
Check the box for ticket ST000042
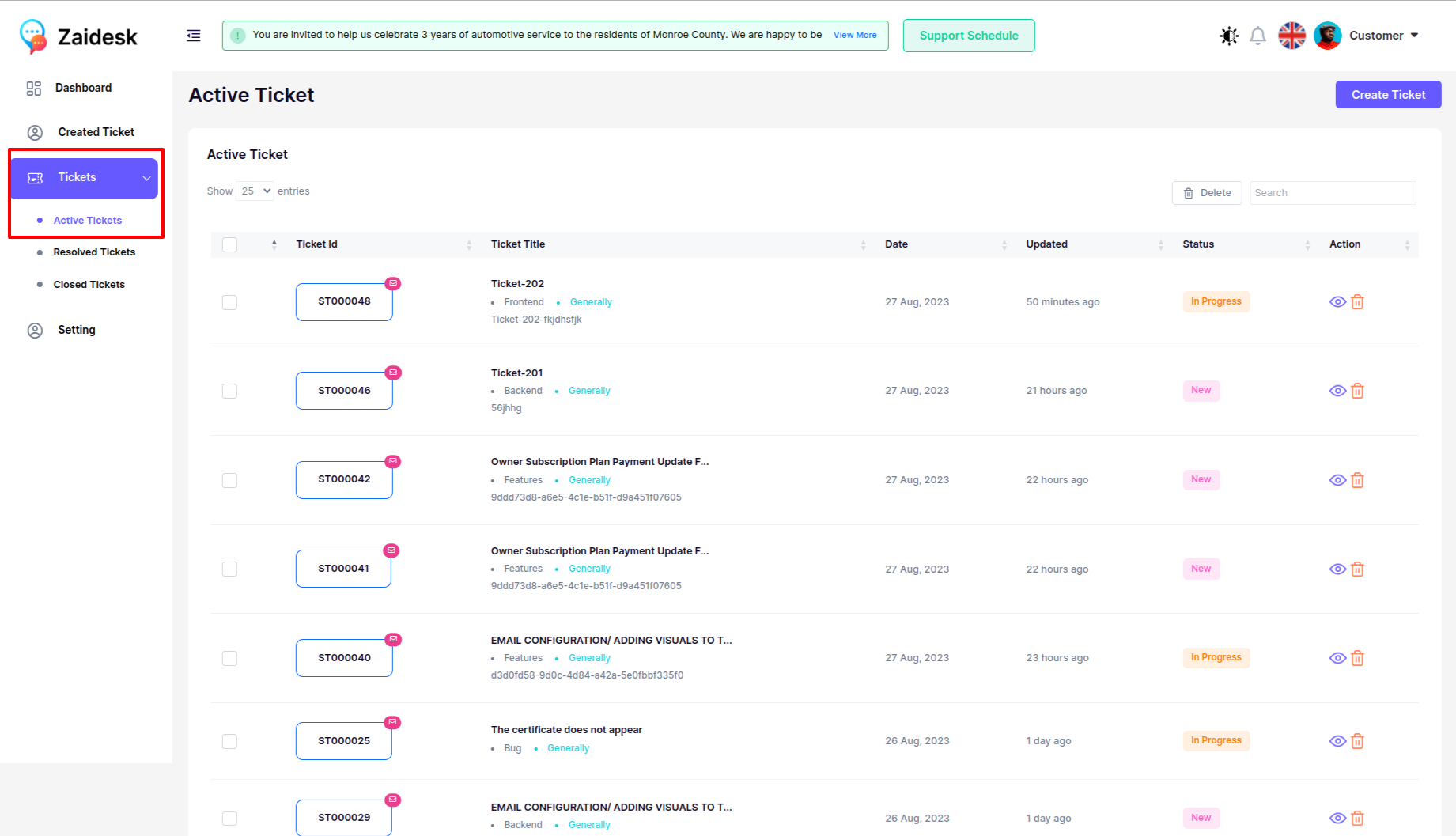click(x=229, y=480)
